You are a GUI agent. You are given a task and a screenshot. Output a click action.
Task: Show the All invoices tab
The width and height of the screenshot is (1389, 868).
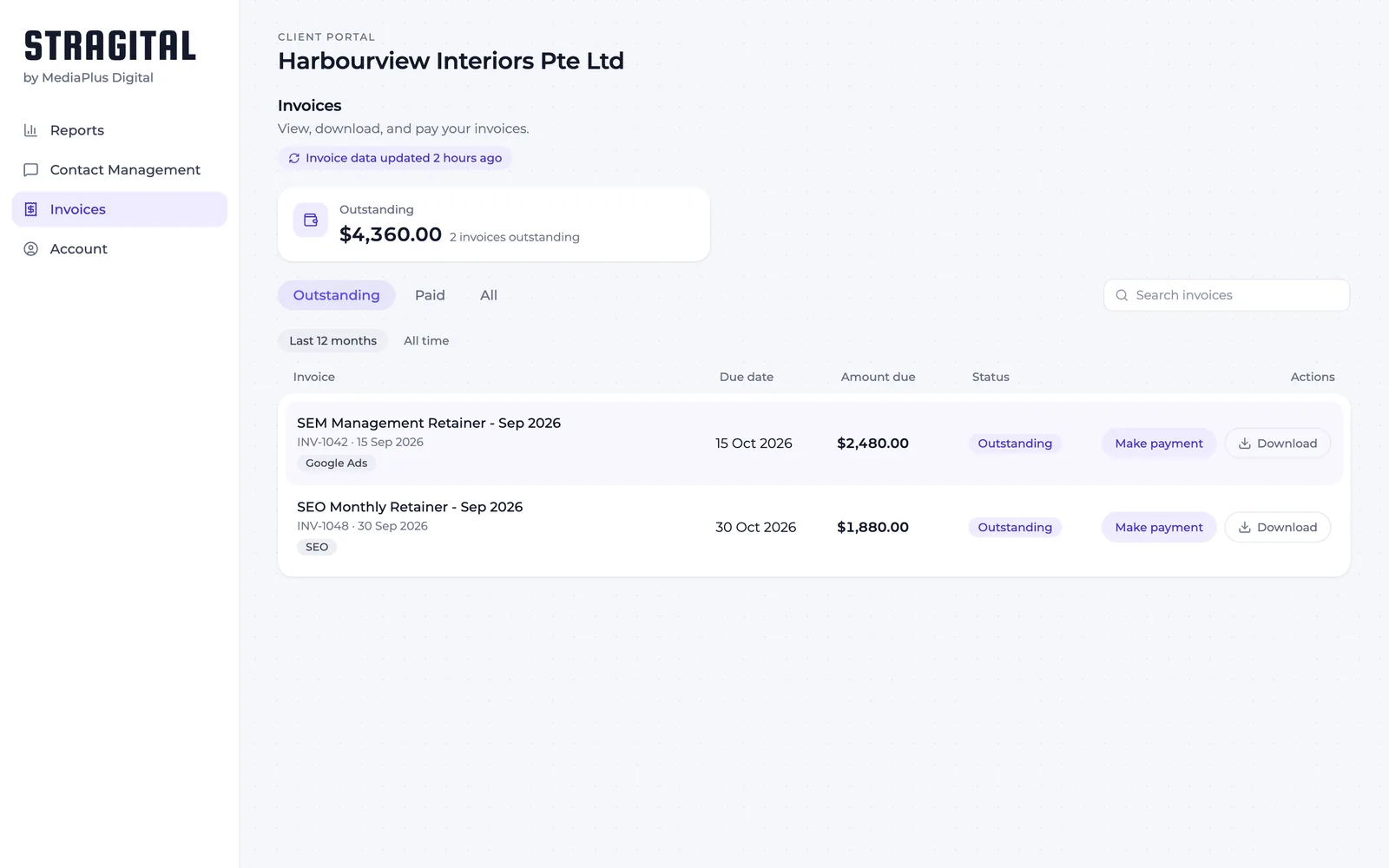click(x=489, y=295)
